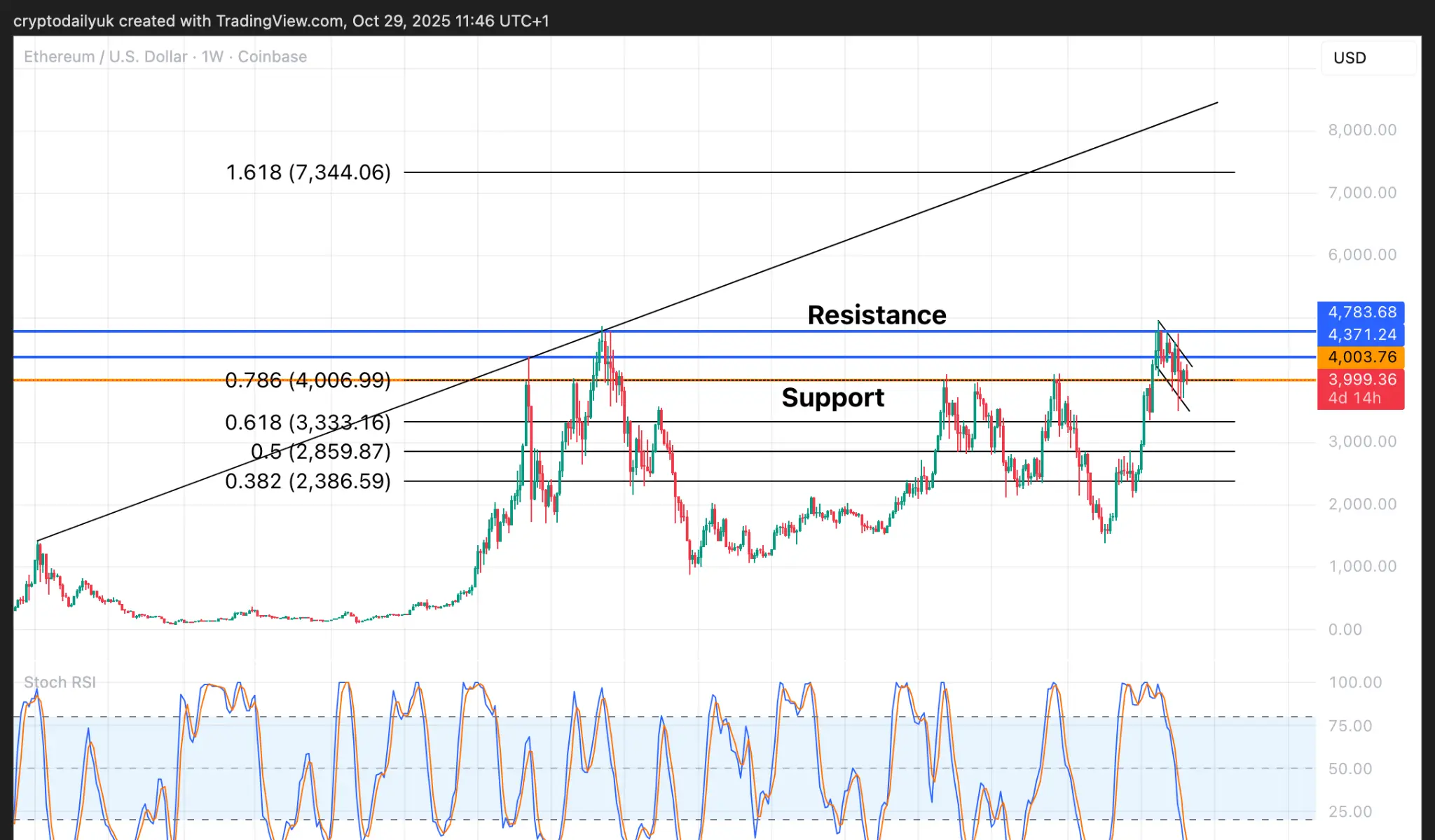1435x840 pixels.
Task: Click the 50.00 Stoch RSI axis value
Action: coord(1350,769)
